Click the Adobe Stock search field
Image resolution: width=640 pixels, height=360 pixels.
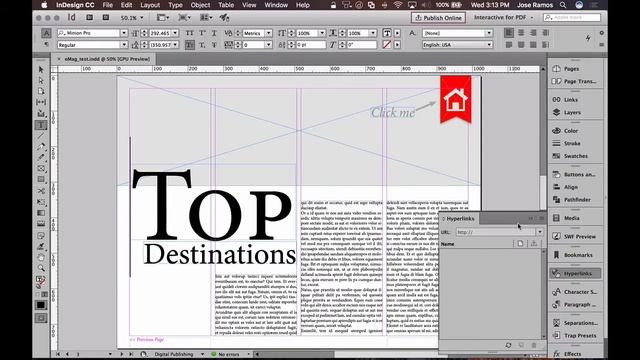572,18
